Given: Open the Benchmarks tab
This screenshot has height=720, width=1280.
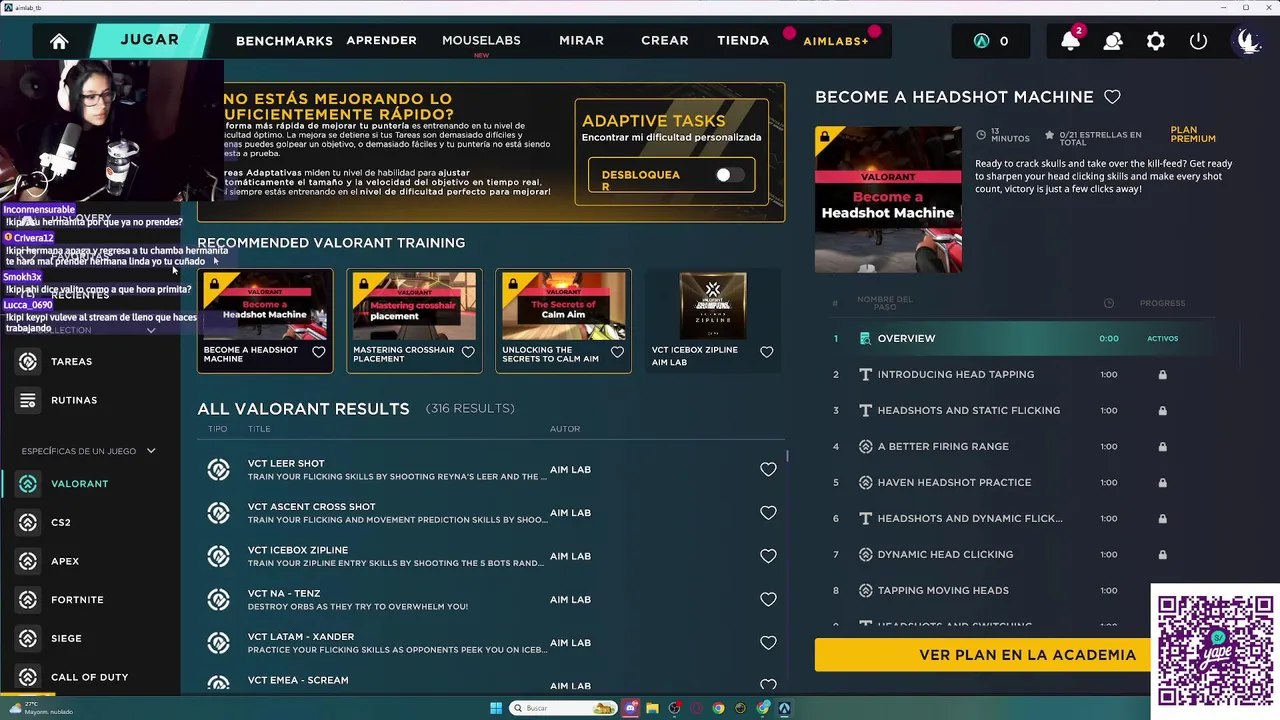Looking at the screenshot, I should (x=284, y=41).
